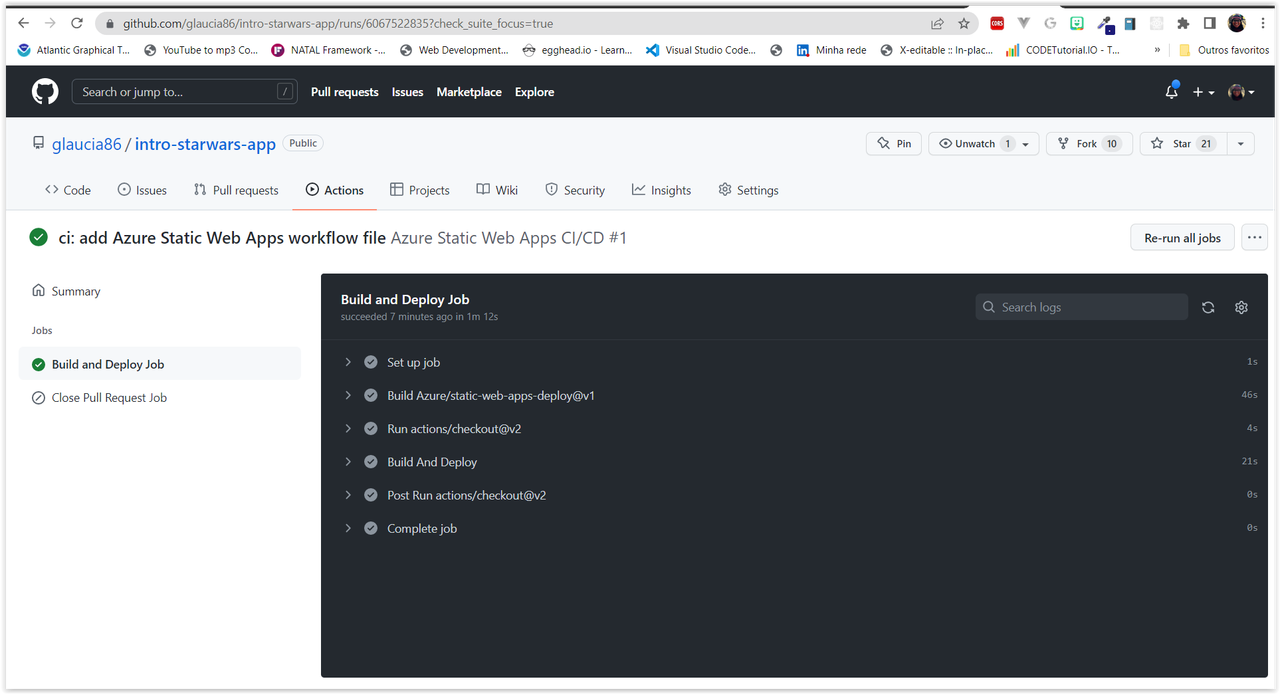Open the browser extensions puzzle icon
Viewport: 1280px width, 694px height.
click(x=1183, y=23)
